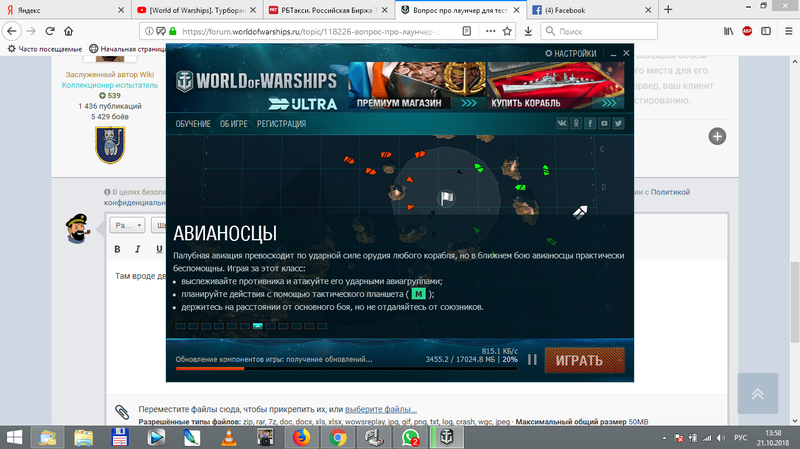
Task: Reload the forum page
Action: coord(49,31)
